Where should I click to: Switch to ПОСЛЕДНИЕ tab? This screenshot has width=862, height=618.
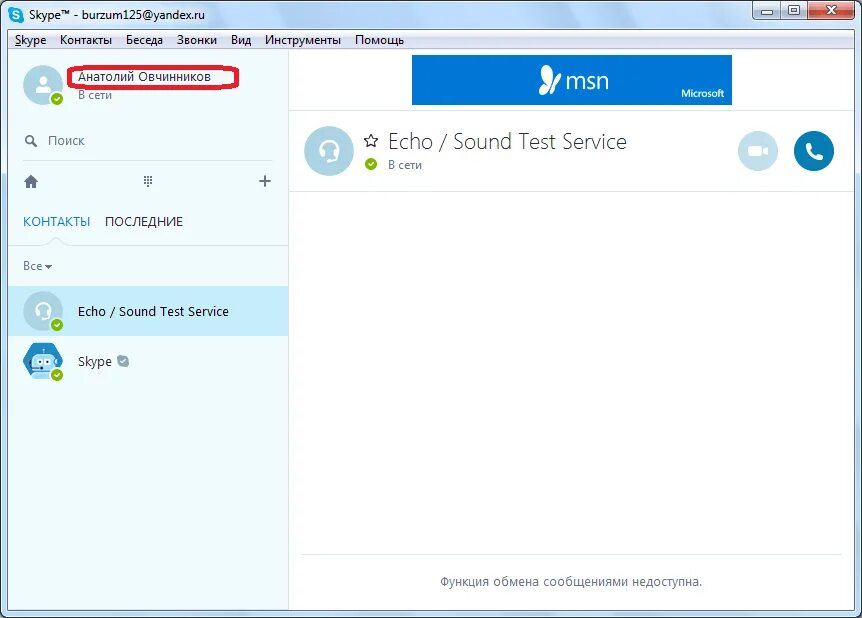pyautogui.click(x=144, y=222)
